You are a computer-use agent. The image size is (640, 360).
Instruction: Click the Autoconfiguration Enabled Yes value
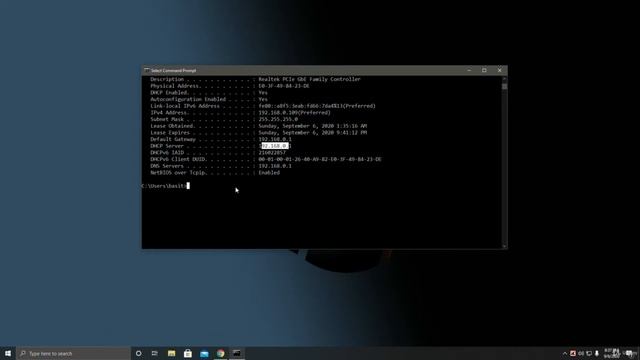coord(263,99)
